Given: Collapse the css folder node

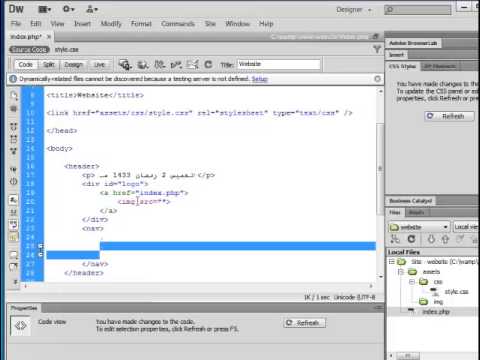Looking at the screenshot, I should tap(412, 282).
